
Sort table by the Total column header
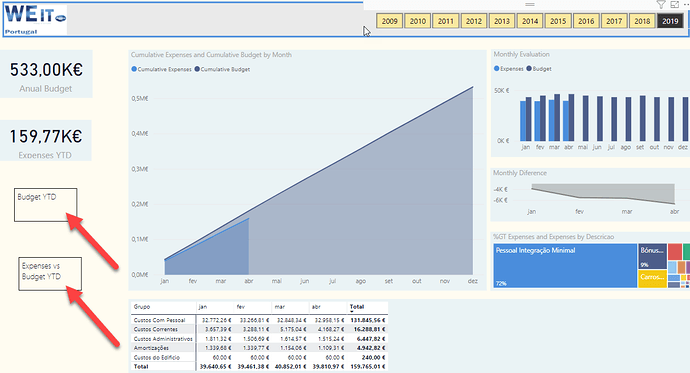[x=357, y=307]
